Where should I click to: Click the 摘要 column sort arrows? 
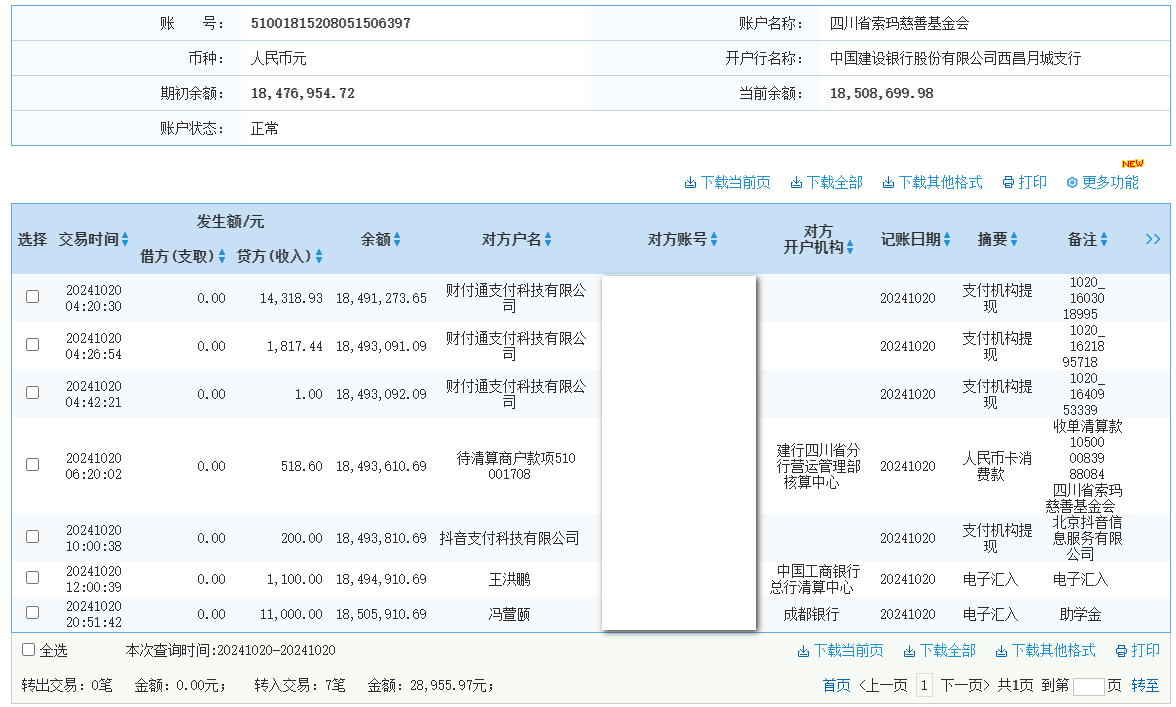1013,239
